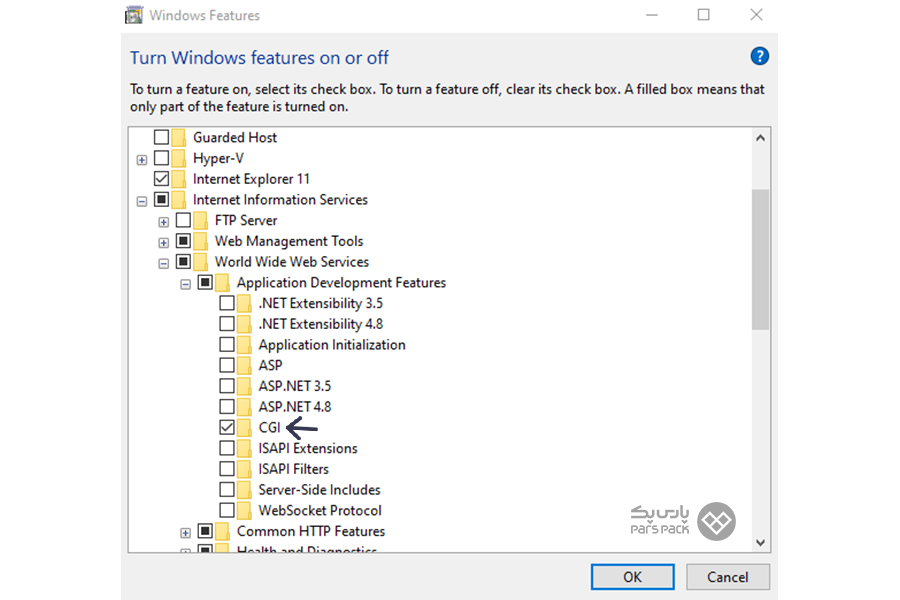The height and width of the screenshot is (600, 900).
Task: Check the ASP checkbox
Action: click(x=227, y=365)
